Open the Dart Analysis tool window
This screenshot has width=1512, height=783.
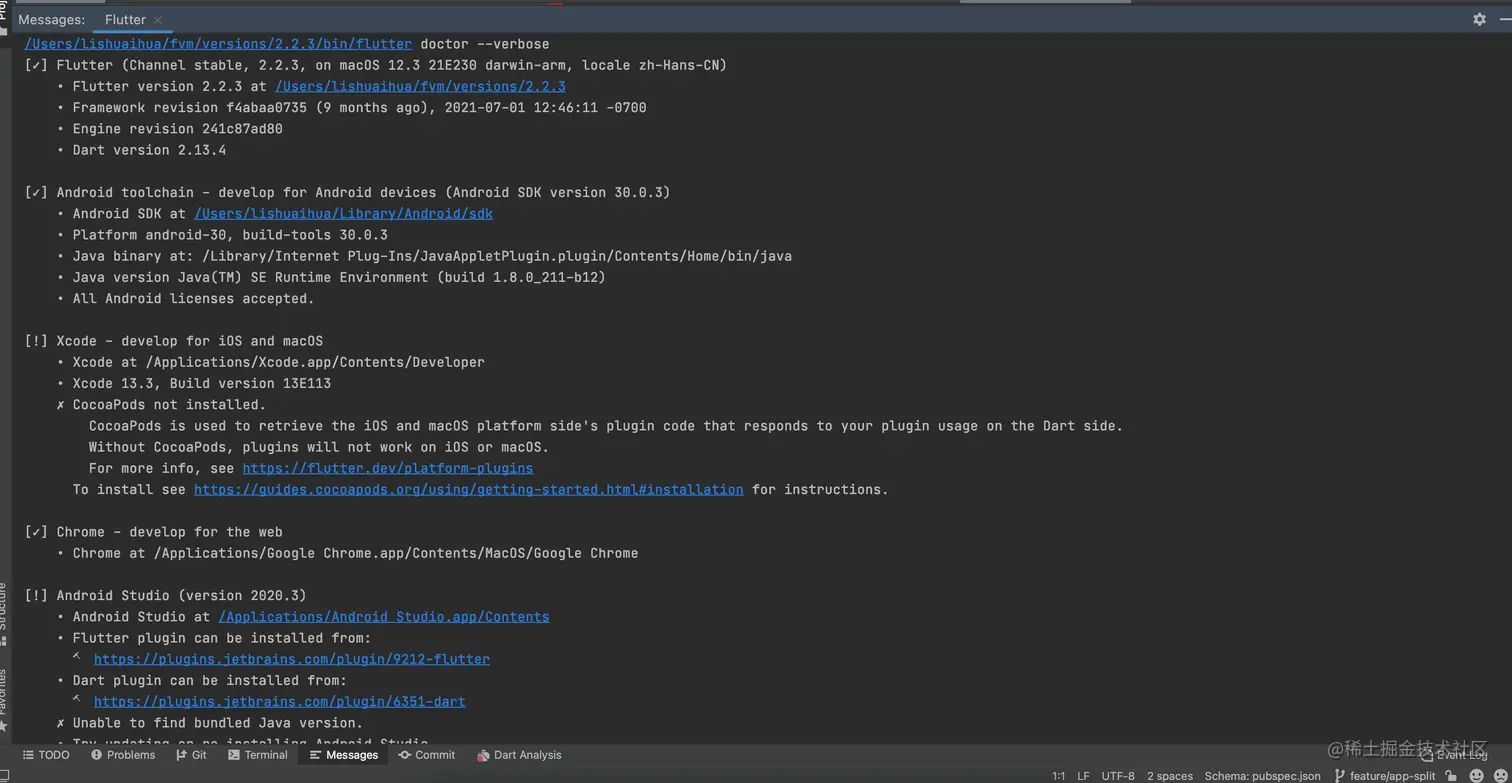click(519, 755)
